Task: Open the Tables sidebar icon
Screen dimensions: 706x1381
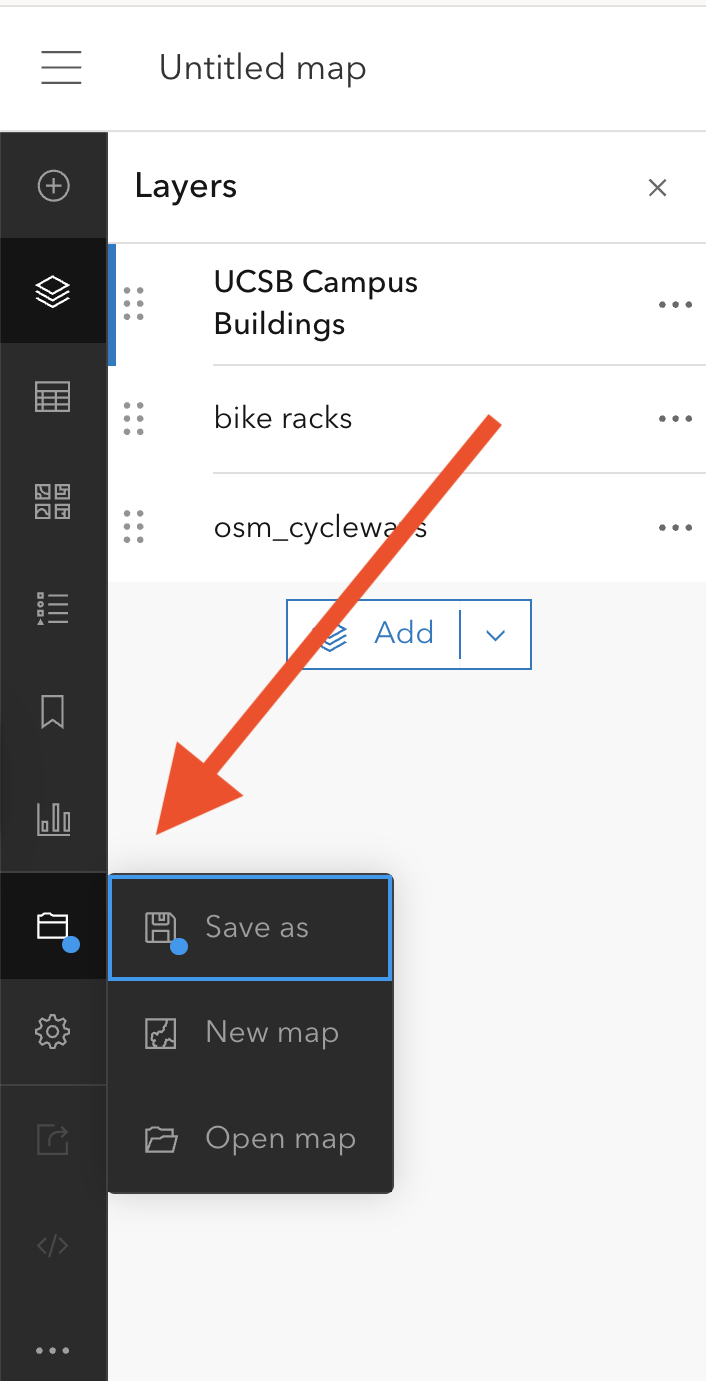Action: 53,398
